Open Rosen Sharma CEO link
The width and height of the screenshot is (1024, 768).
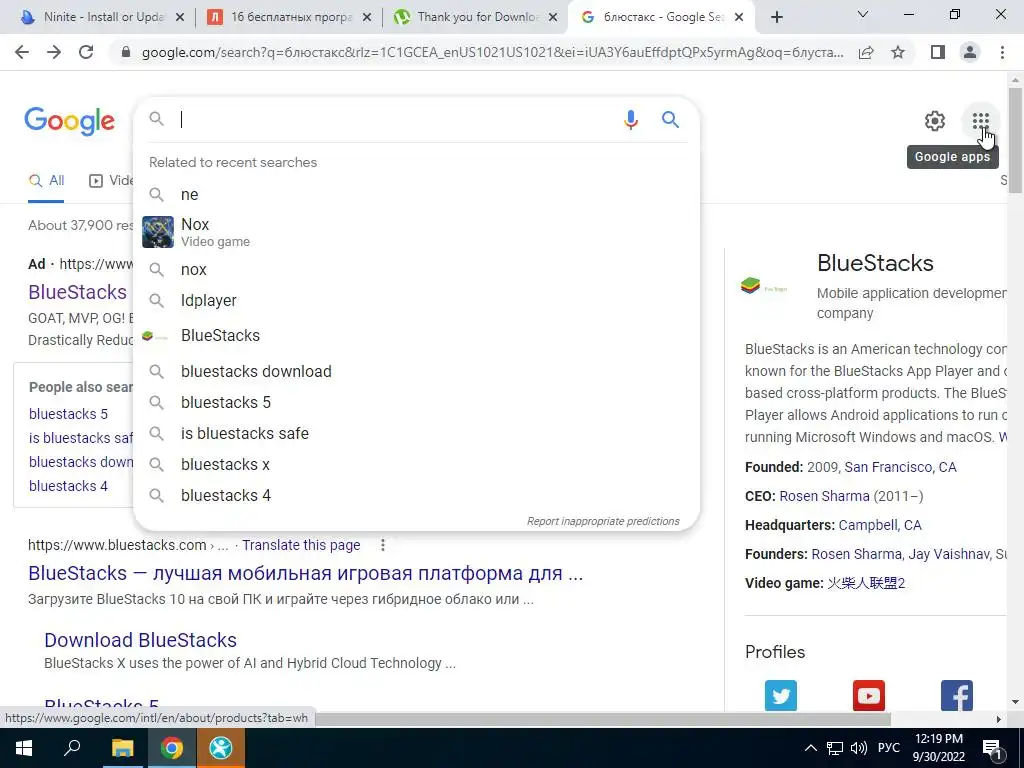point(824,496)
